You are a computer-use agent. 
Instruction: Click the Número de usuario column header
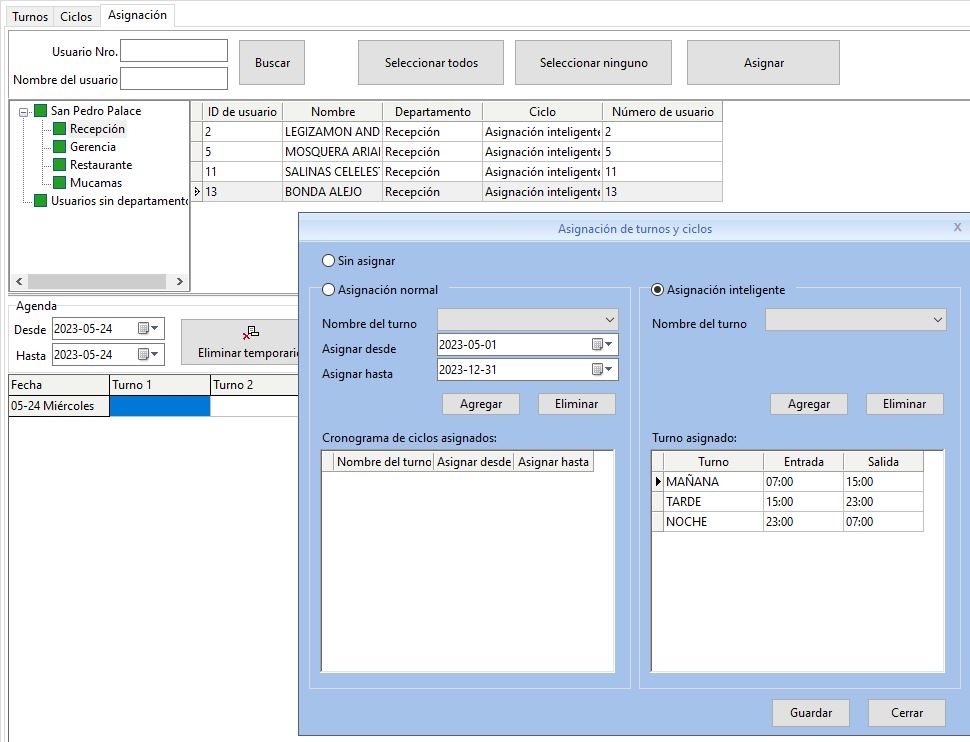pyautogui.click(x=663, y=112)
